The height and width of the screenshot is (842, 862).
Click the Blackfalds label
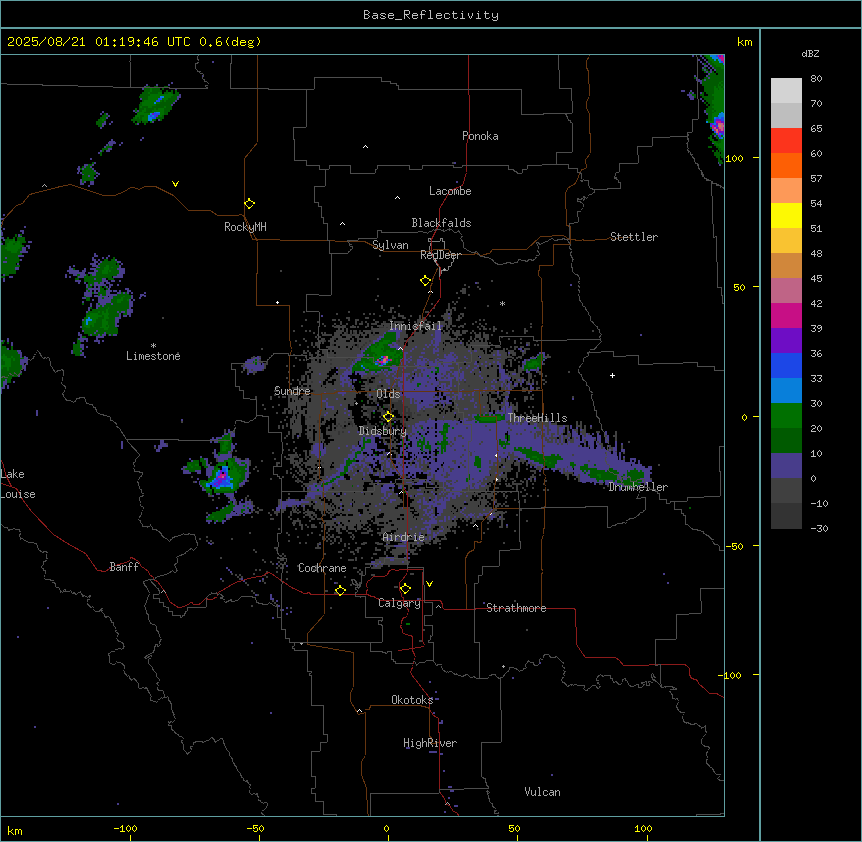441,223
